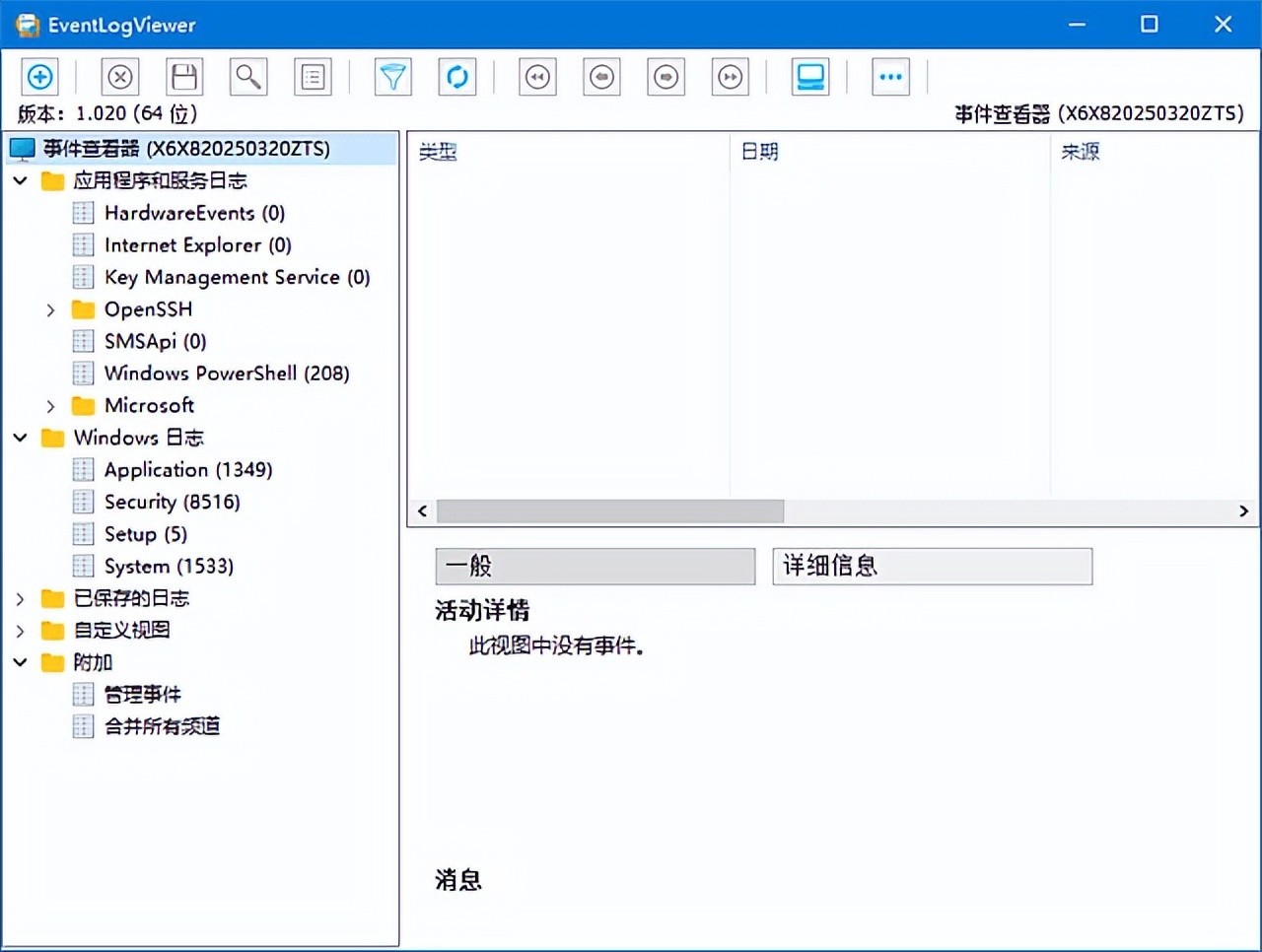The width and height of the screenshot is (1262, 952).
Task: Select the SMSApi (0) log
Action: (x=156, y=341)
